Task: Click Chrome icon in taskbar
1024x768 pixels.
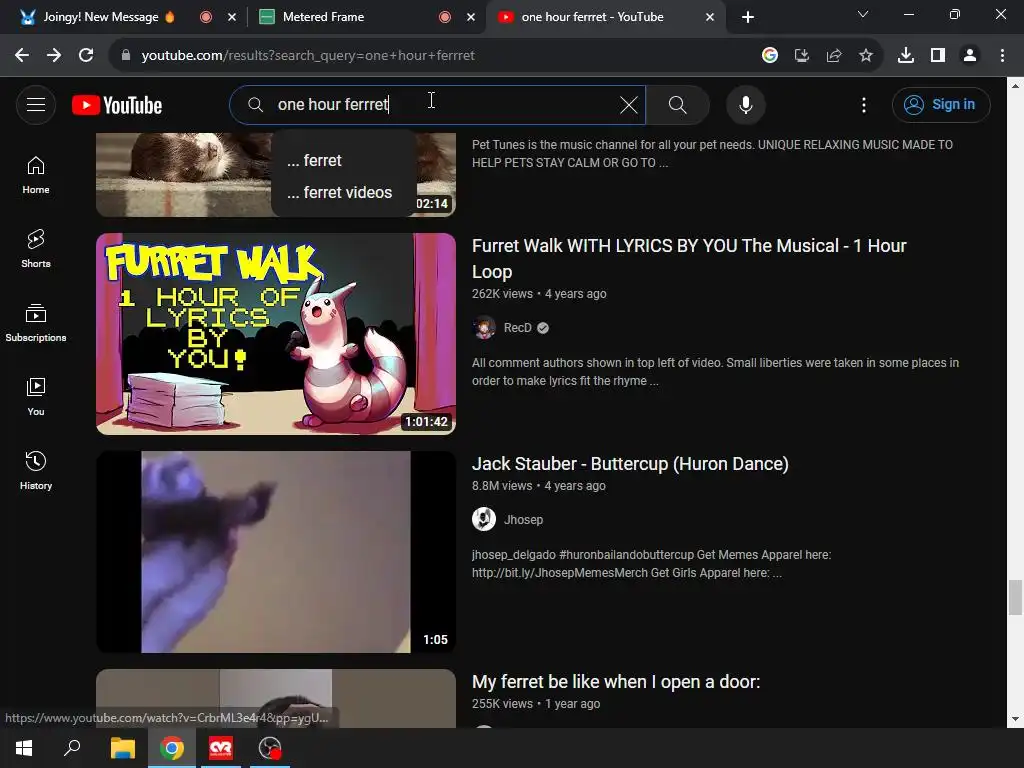Action: pyautogui.click(x=172, y=748)
